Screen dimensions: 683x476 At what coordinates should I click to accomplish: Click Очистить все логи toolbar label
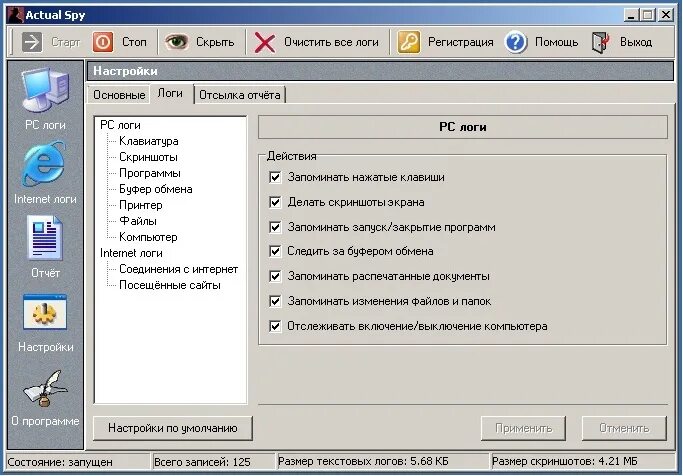click(331, 42)
